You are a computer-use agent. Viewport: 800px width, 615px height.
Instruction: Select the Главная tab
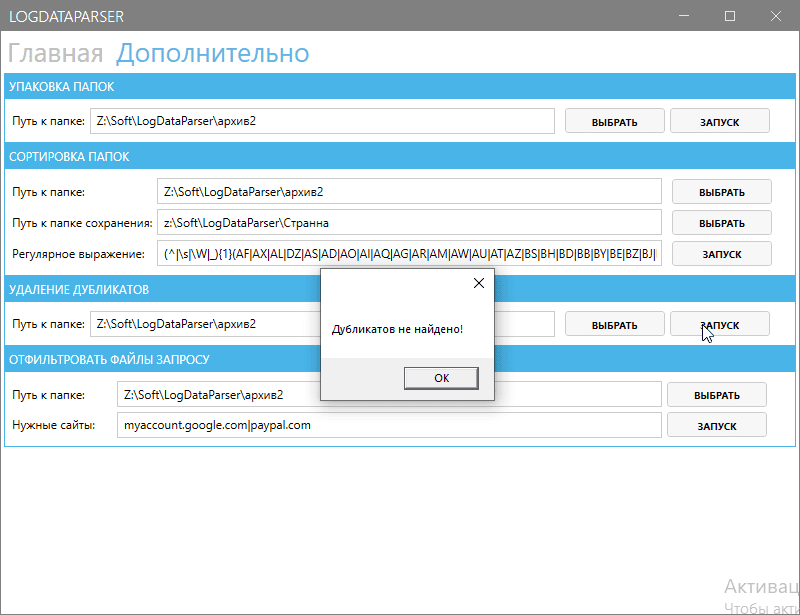[52, 53]
